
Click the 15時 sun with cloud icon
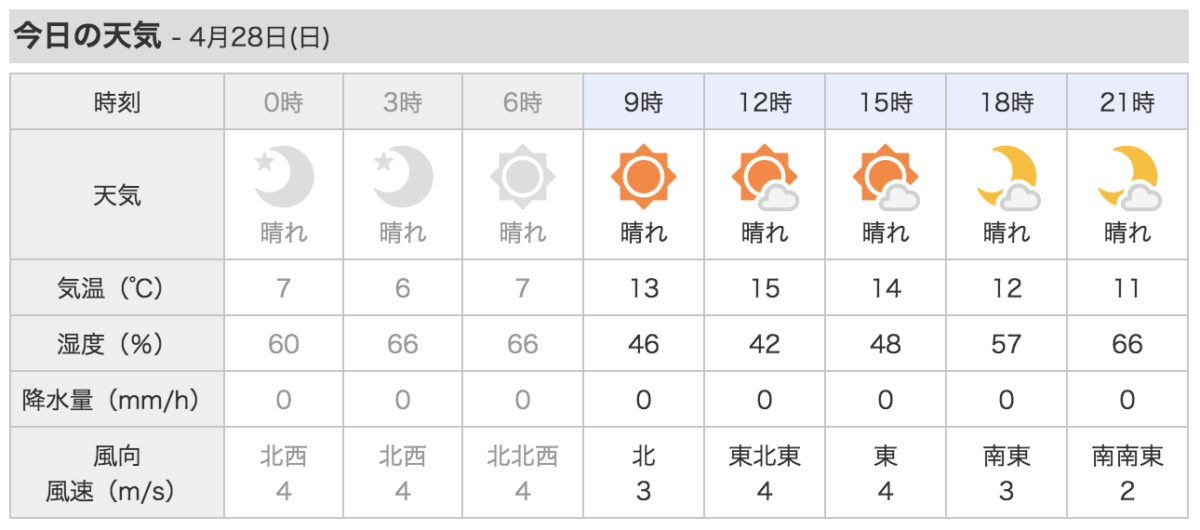tap(886, 177)
